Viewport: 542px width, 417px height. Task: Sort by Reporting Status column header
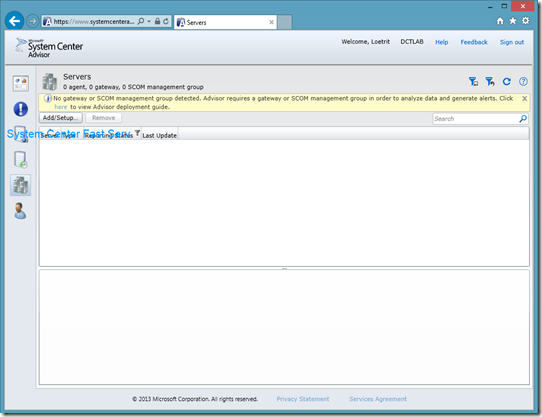point(109,135)
